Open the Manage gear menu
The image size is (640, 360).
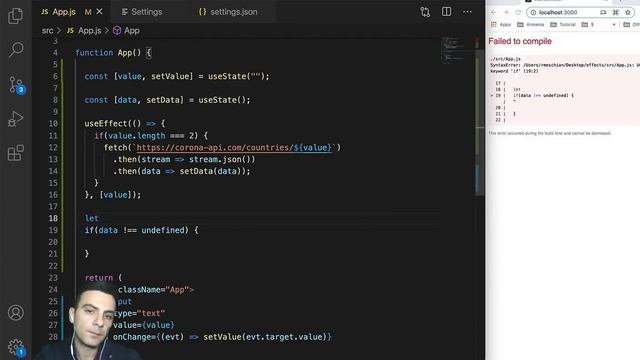16,347
